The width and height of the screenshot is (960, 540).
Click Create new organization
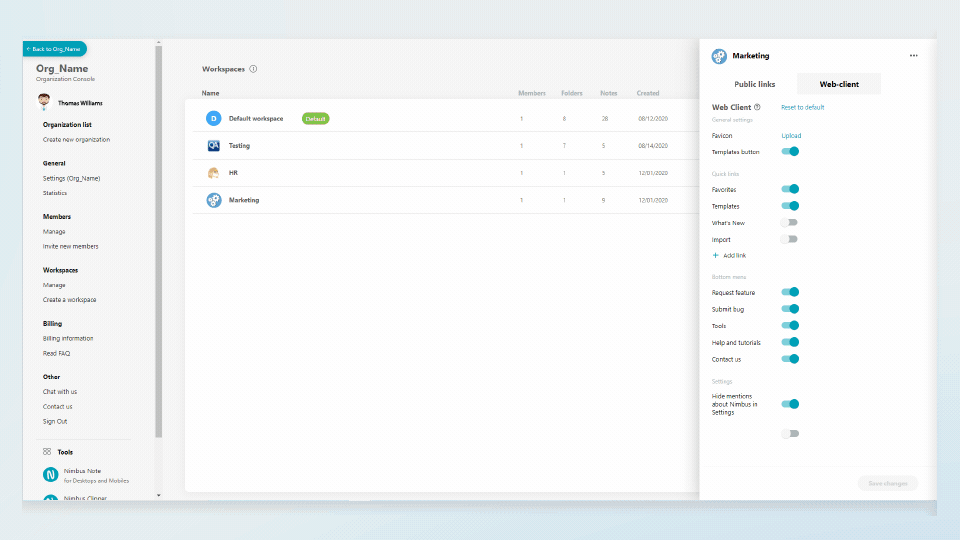(x=77, y=140)
